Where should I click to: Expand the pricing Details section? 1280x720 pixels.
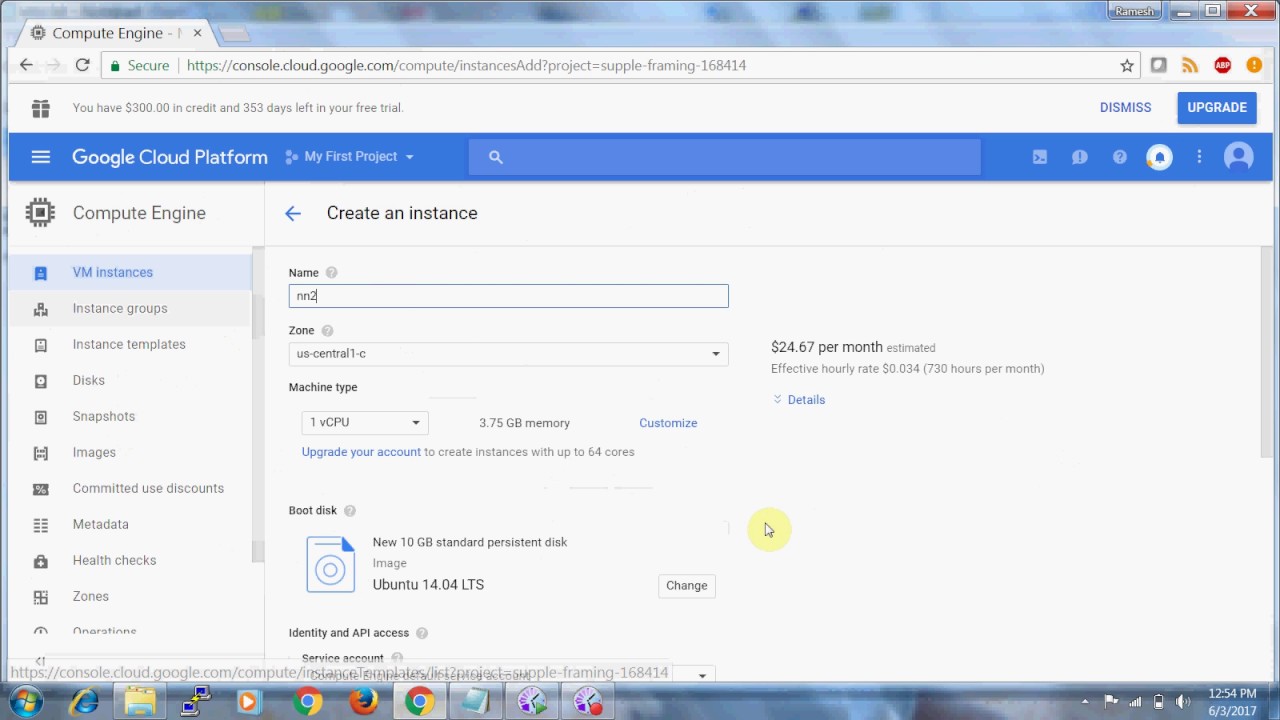799,400
